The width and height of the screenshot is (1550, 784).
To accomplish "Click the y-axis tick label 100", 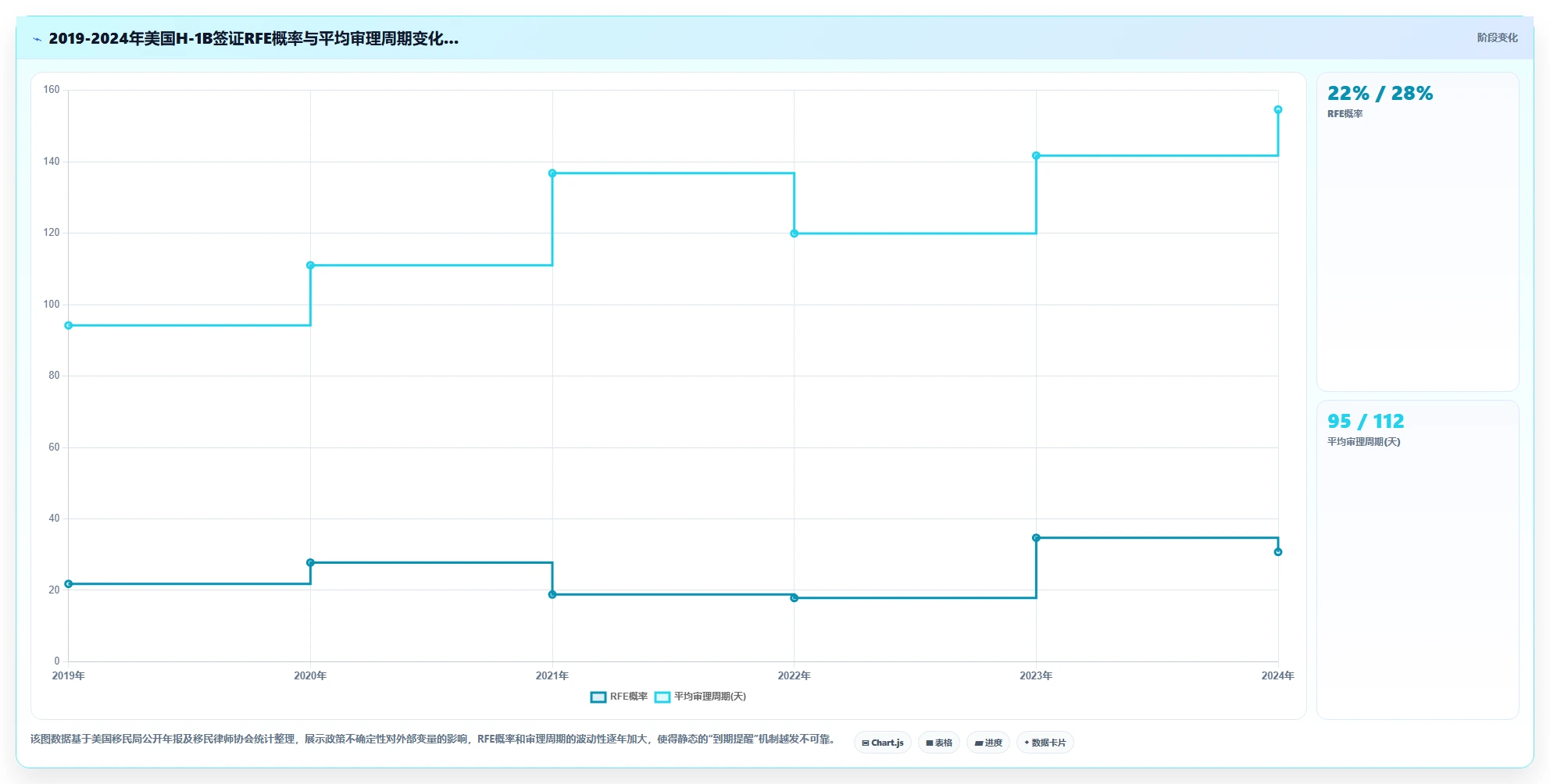I will click(52, 305).
